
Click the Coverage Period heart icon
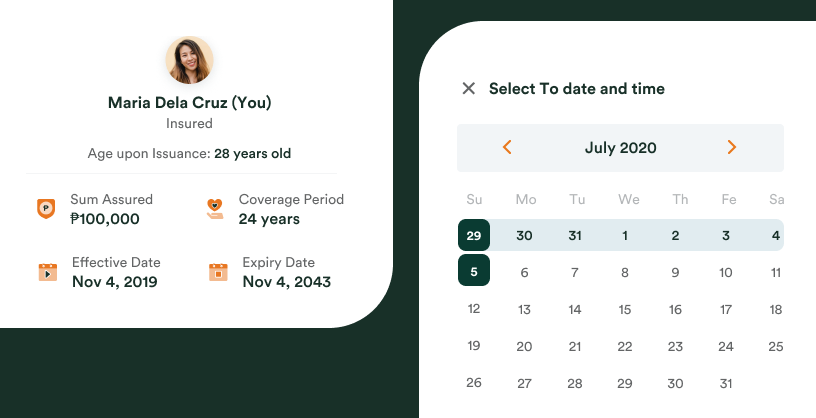[x=214, y=209]
